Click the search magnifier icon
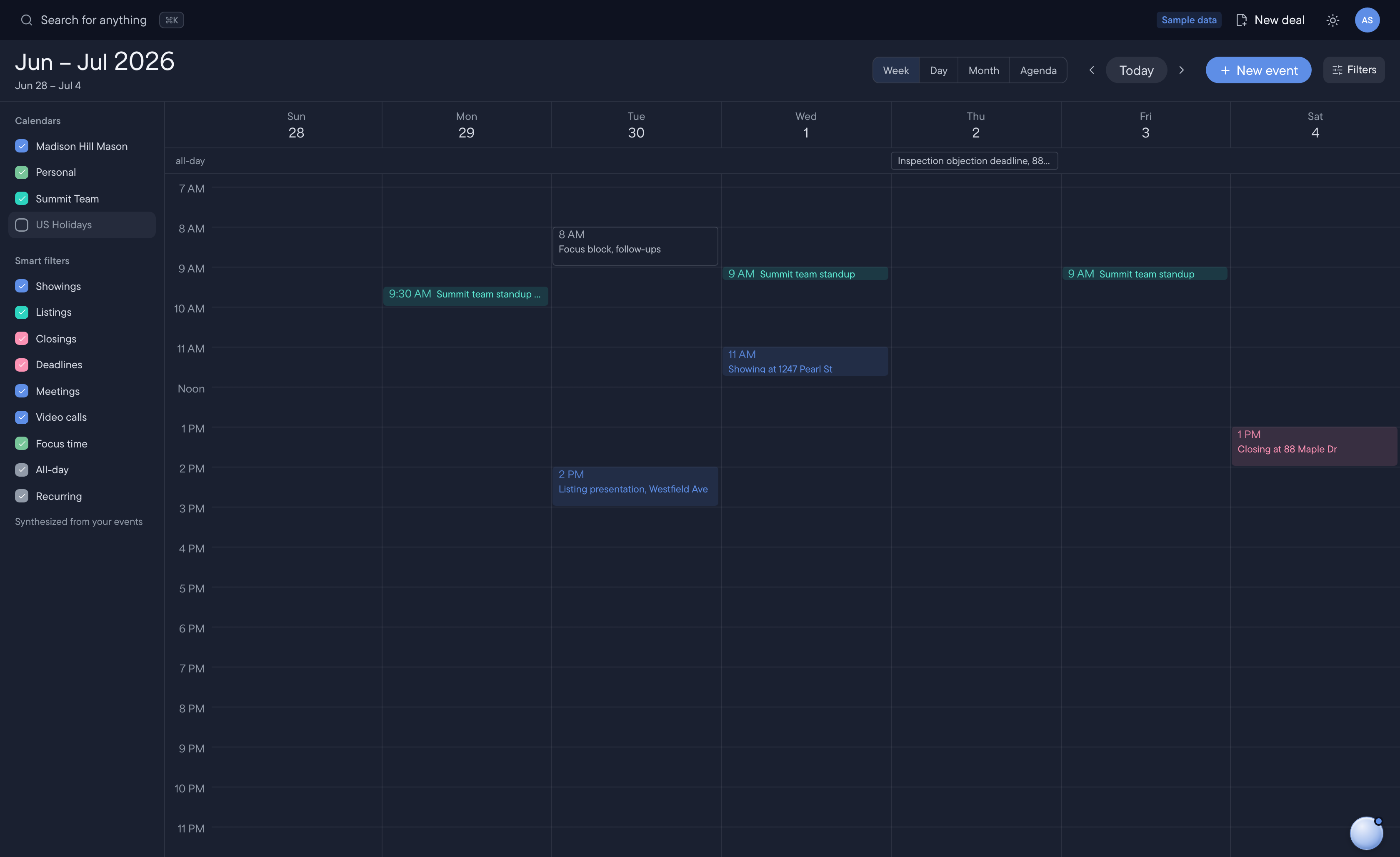 [26, 20]
